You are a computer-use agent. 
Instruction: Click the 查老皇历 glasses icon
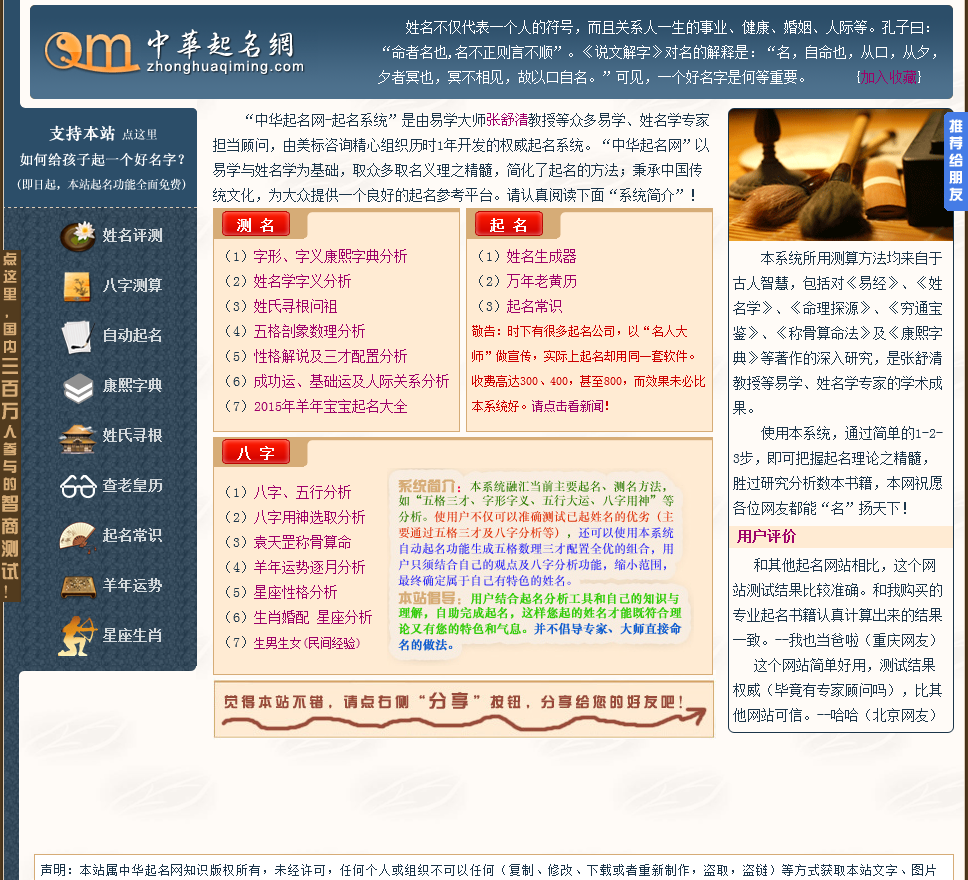click(78, 487)
